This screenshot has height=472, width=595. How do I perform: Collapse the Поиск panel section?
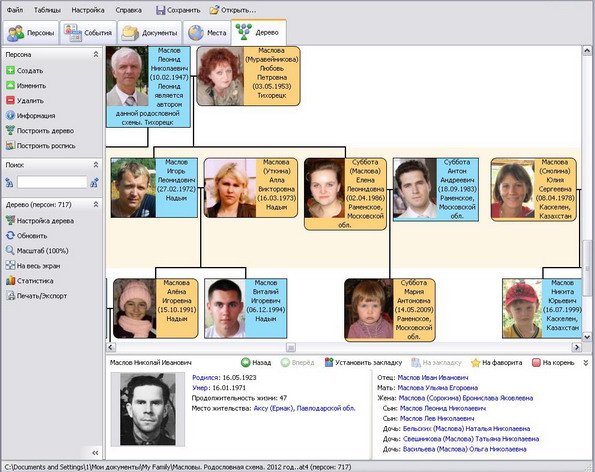click(96, 165)
